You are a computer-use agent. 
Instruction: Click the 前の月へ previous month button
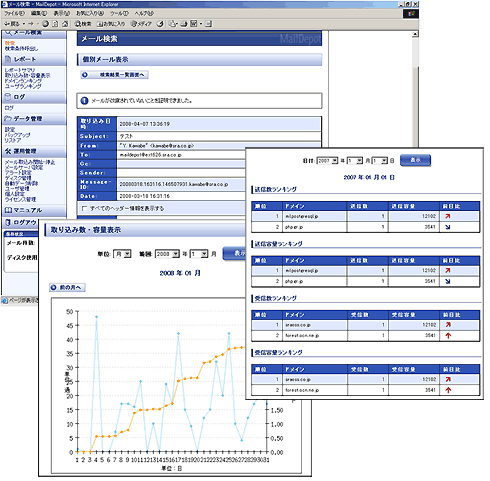67,287
